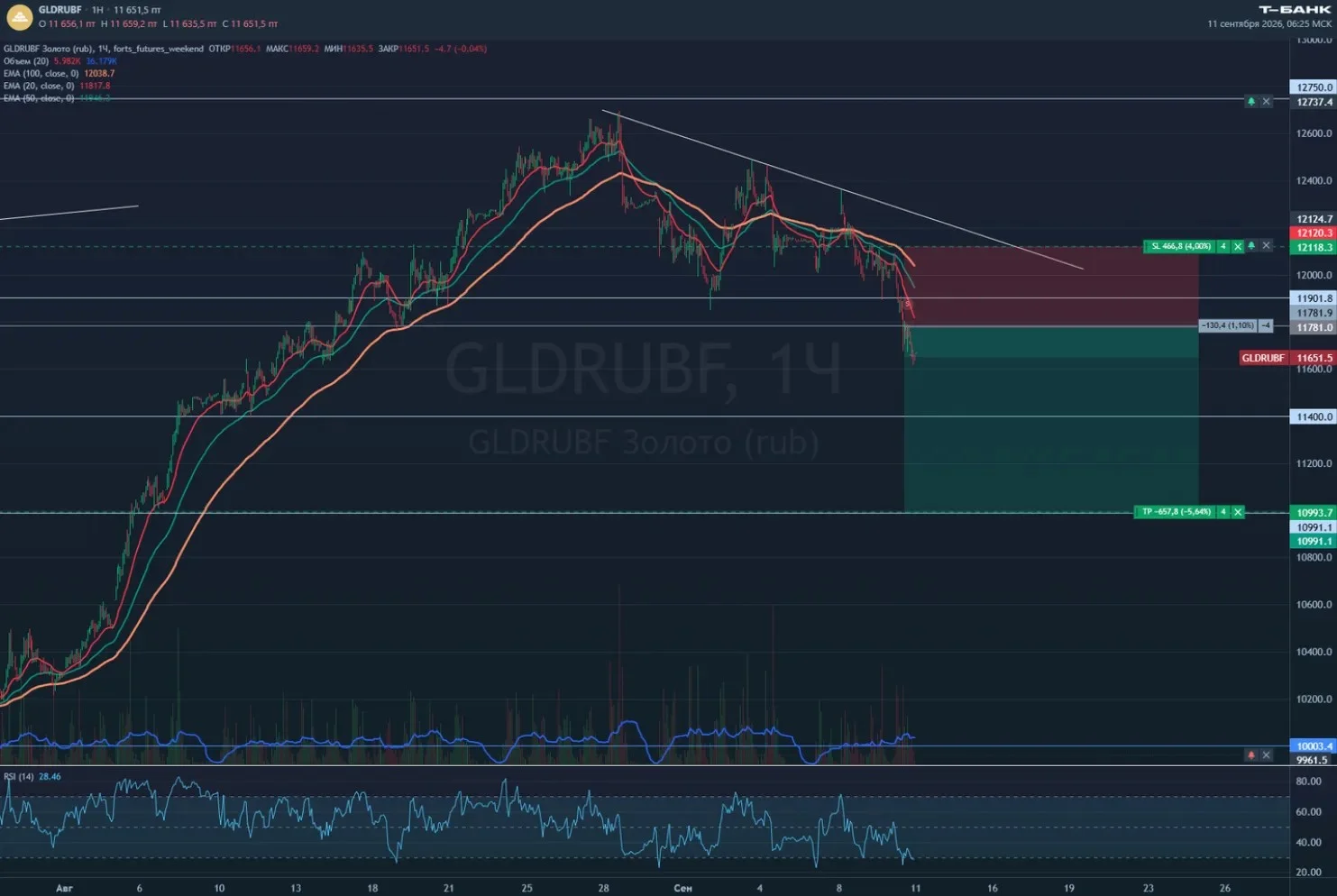This screenshot has height=896, width=1337.
Task: Click the 12750.0 price axis label
Action: [x=1314, y=87]
